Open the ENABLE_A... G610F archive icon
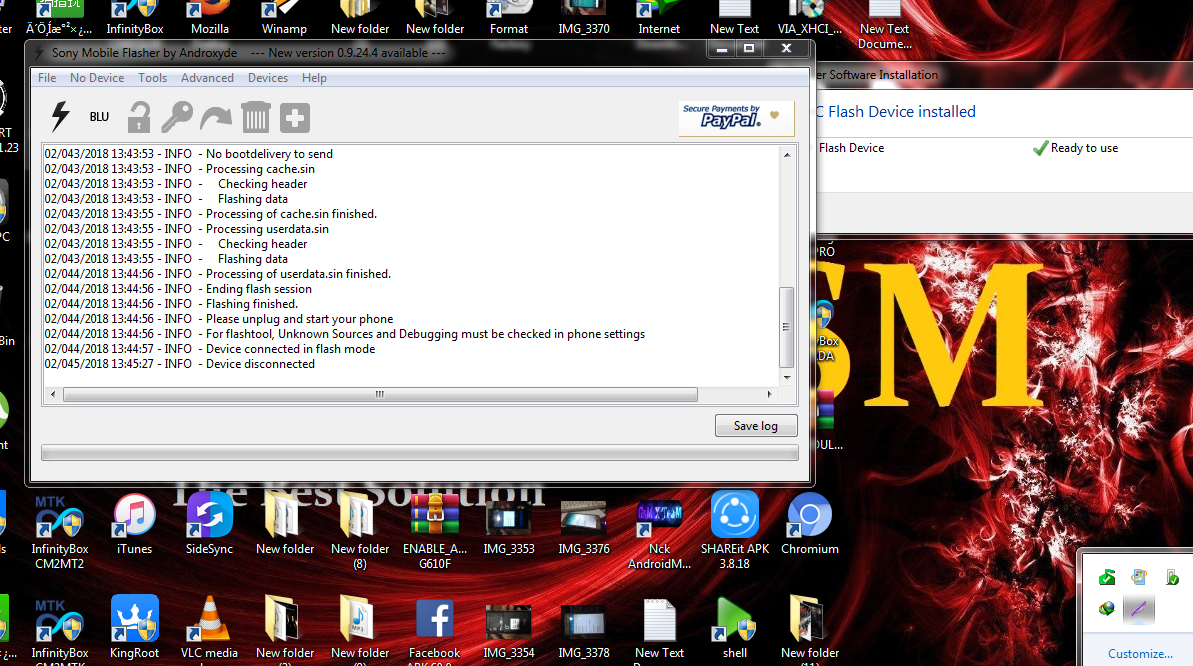The height and width of the screenshot is (666, 1193). 434,532
